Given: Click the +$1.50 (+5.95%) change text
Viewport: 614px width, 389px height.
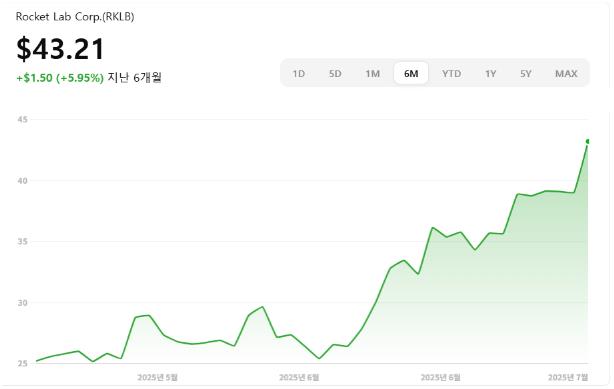Looking at the screenshot, I should pyautogui.click(x=60, y=78).
